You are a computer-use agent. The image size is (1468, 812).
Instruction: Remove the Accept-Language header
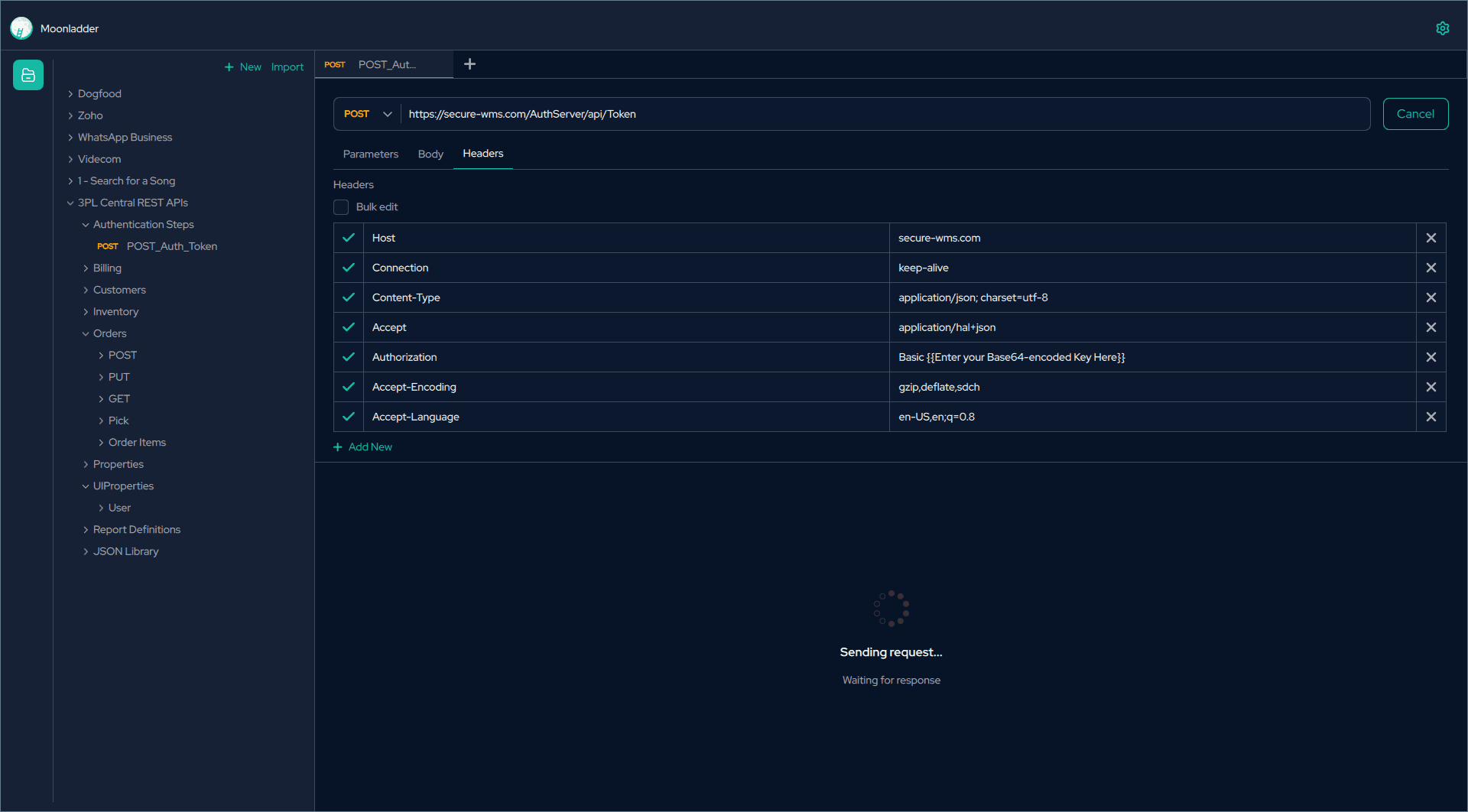click(1431, 417)
